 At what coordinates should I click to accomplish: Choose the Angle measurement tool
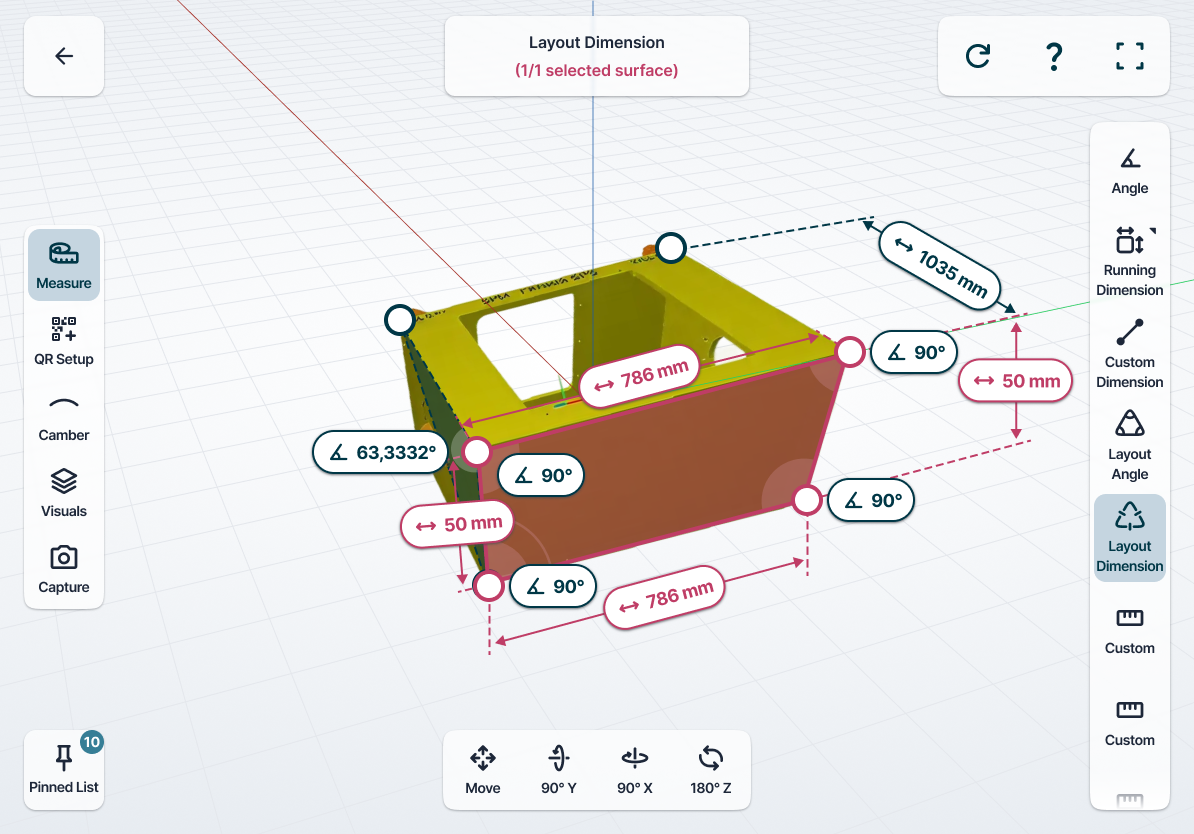1129,171
